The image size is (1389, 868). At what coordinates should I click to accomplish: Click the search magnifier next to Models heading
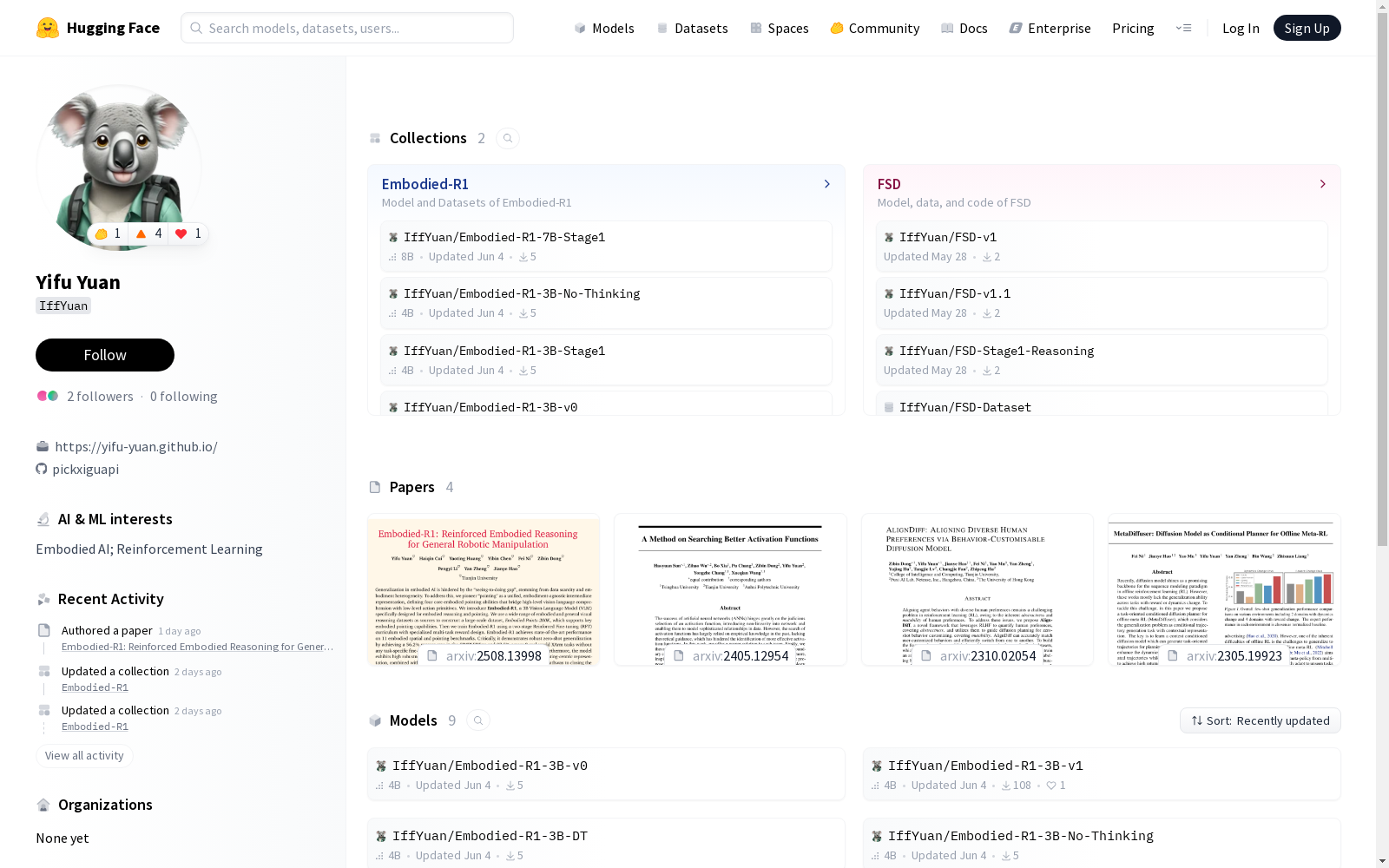click(x=478, y=720)
